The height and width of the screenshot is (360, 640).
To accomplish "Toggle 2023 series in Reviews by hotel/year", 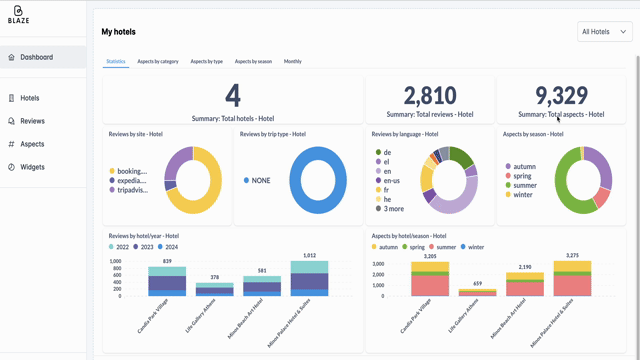I will click(143, 247).
